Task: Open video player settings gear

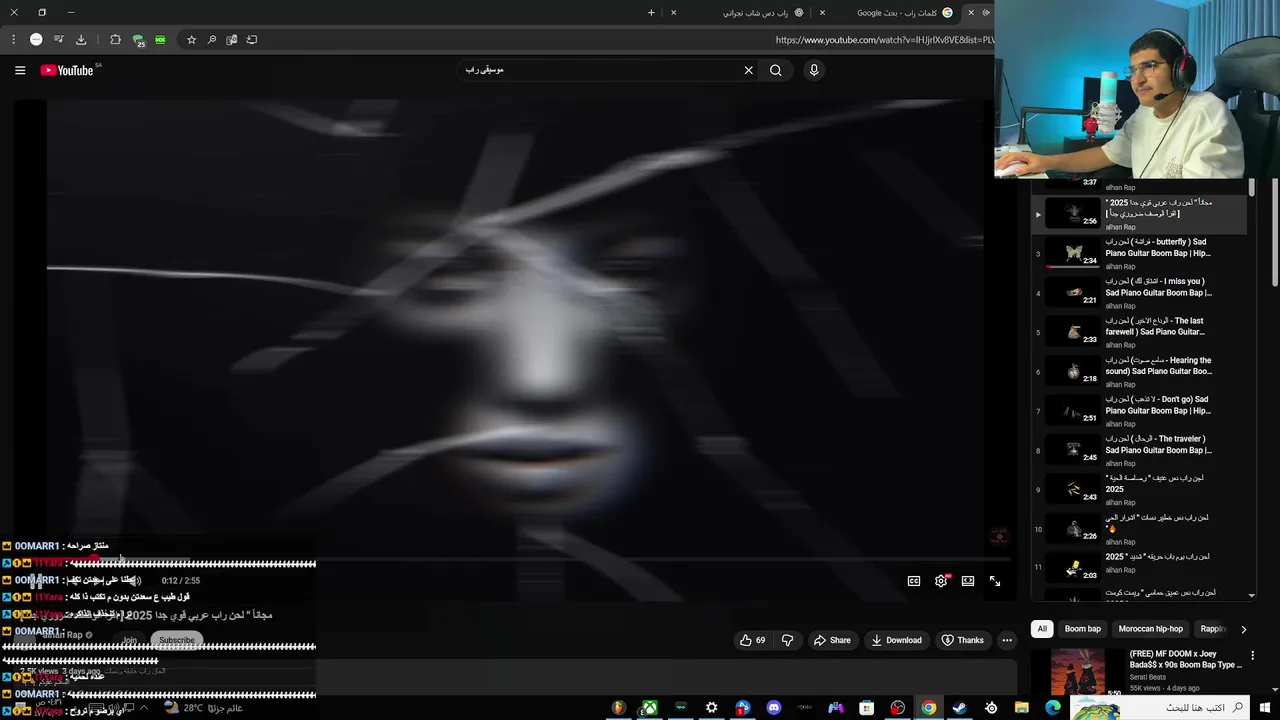Action: tap(941, 581)
